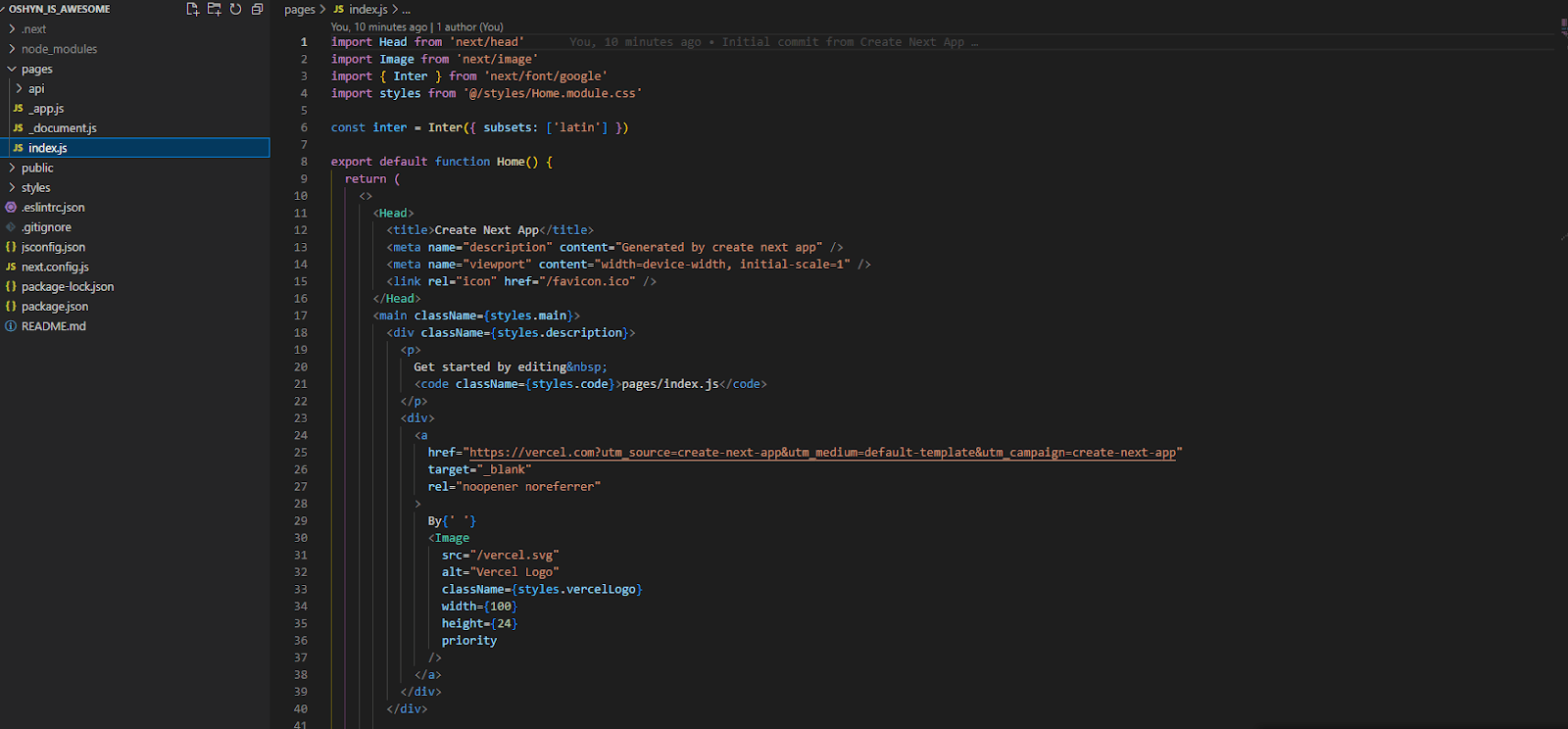This screenshot has height=729, width=1568.
Task: Click the braces icon of package.json
Action: click(x=11, y=307)
